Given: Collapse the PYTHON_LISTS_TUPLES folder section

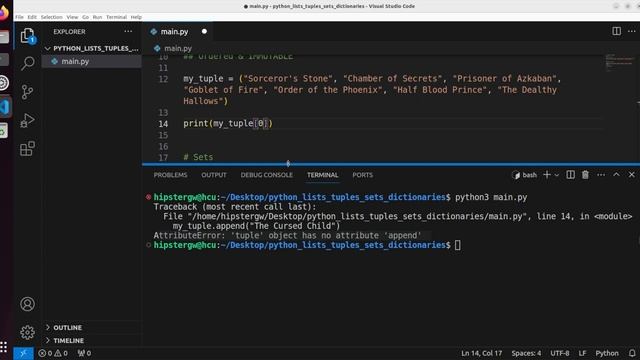Looking at the screenshot, I should 92,48.
